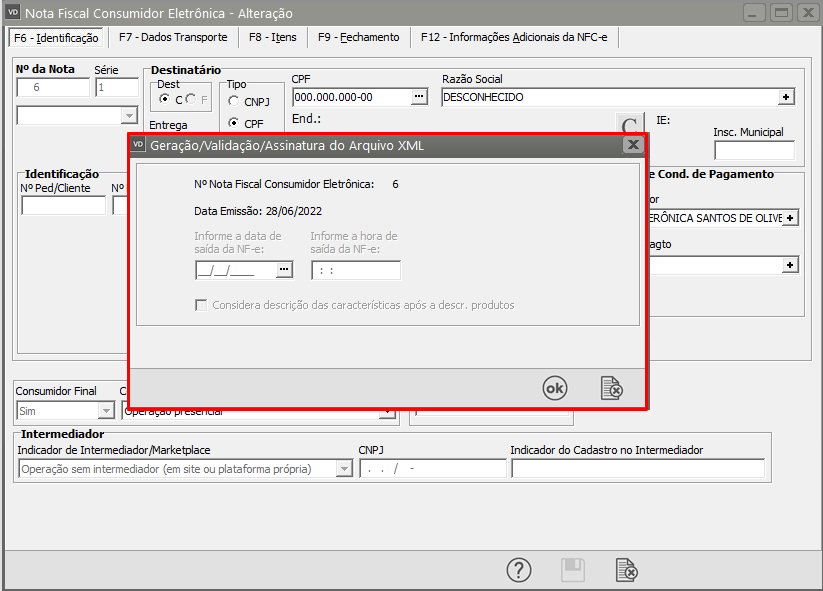Toggle 'Considera descrição das características' checkbox
The image size is (823, 591).
point(201,305)
